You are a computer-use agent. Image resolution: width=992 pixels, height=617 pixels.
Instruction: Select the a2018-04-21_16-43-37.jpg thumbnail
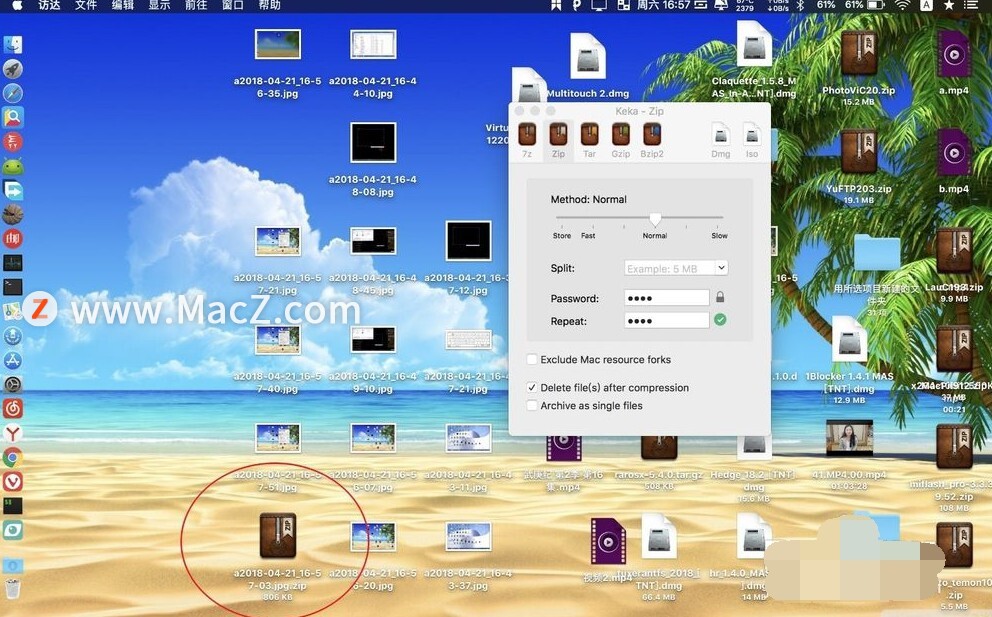tap(468, 537)
